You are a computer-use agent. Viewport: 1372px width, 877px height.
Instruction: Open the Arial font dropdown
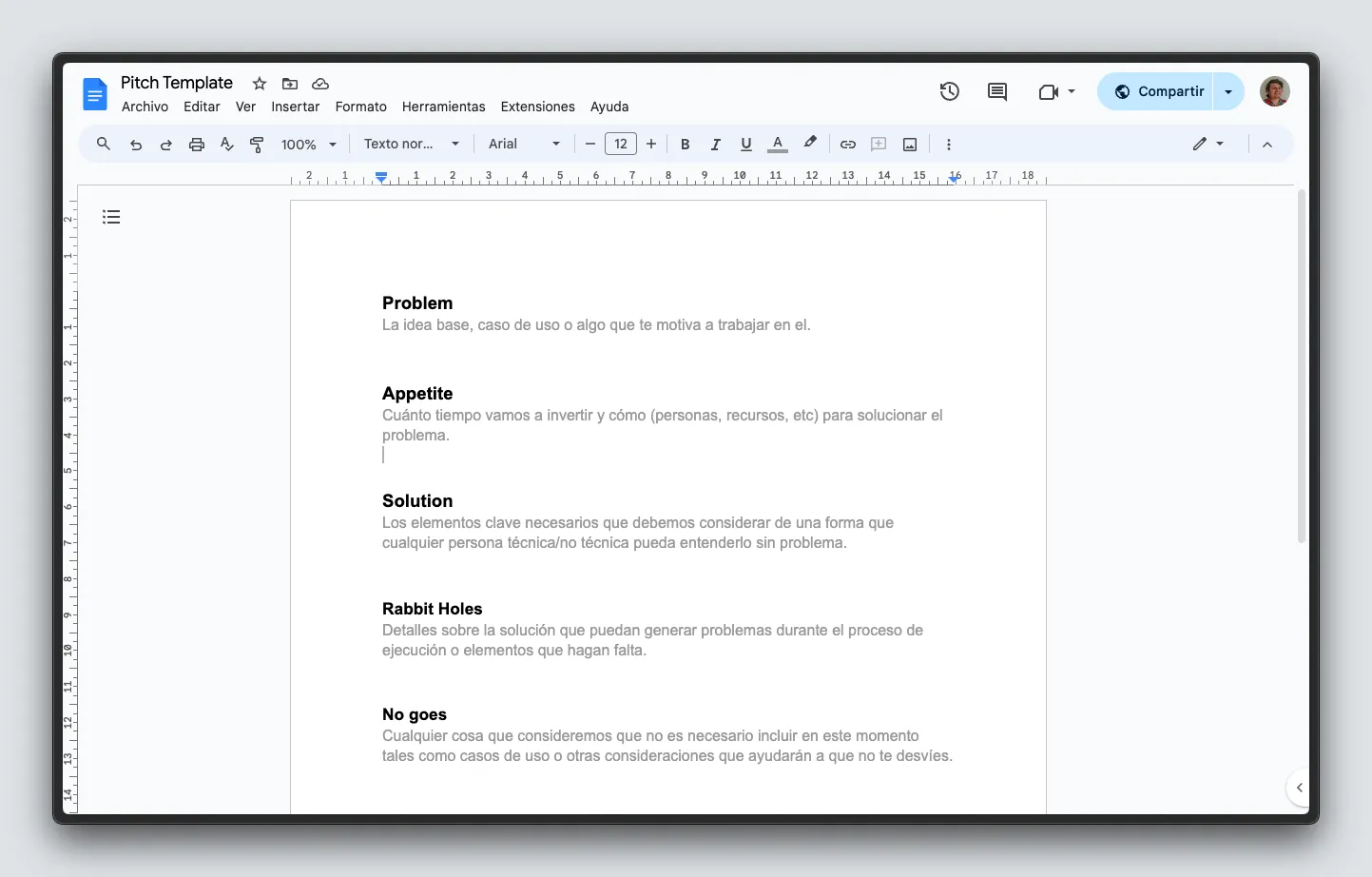(522, 144)
